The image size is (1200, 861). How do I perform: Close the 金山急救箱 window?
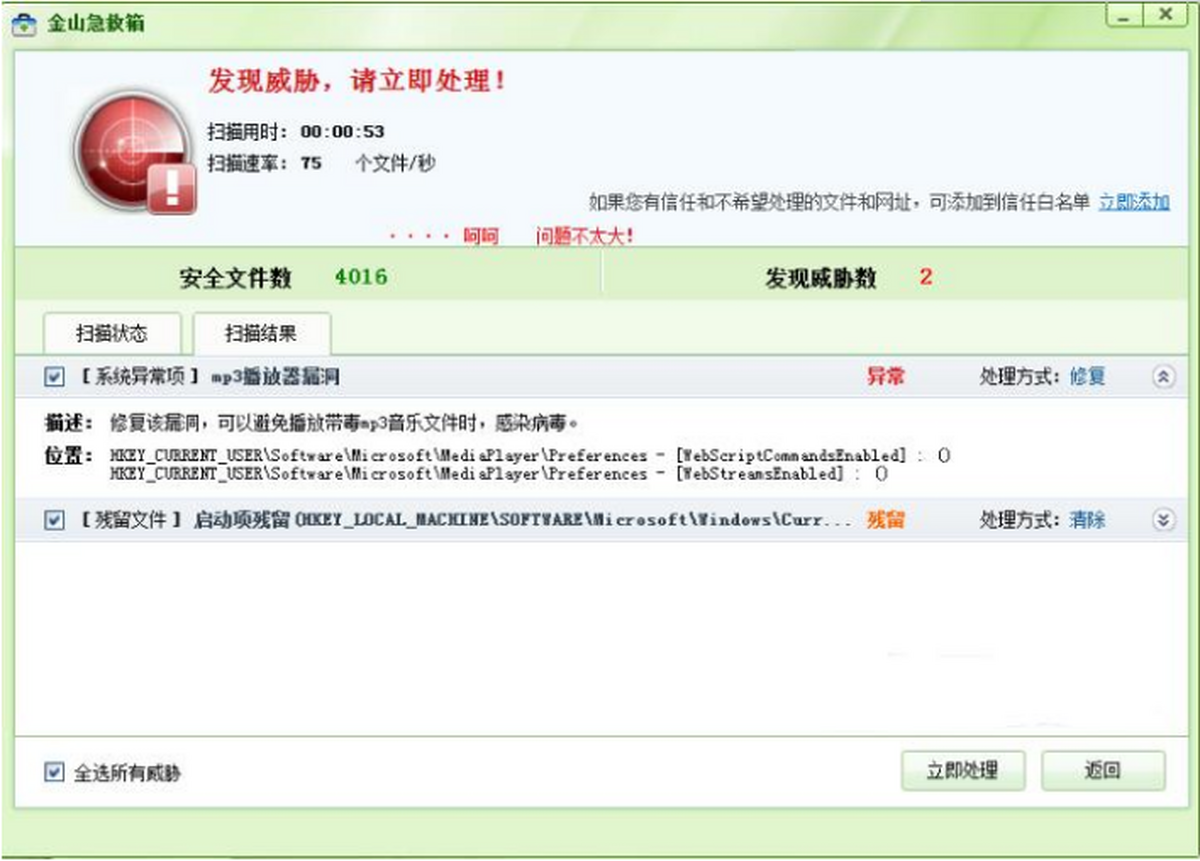pos(1166,17)
